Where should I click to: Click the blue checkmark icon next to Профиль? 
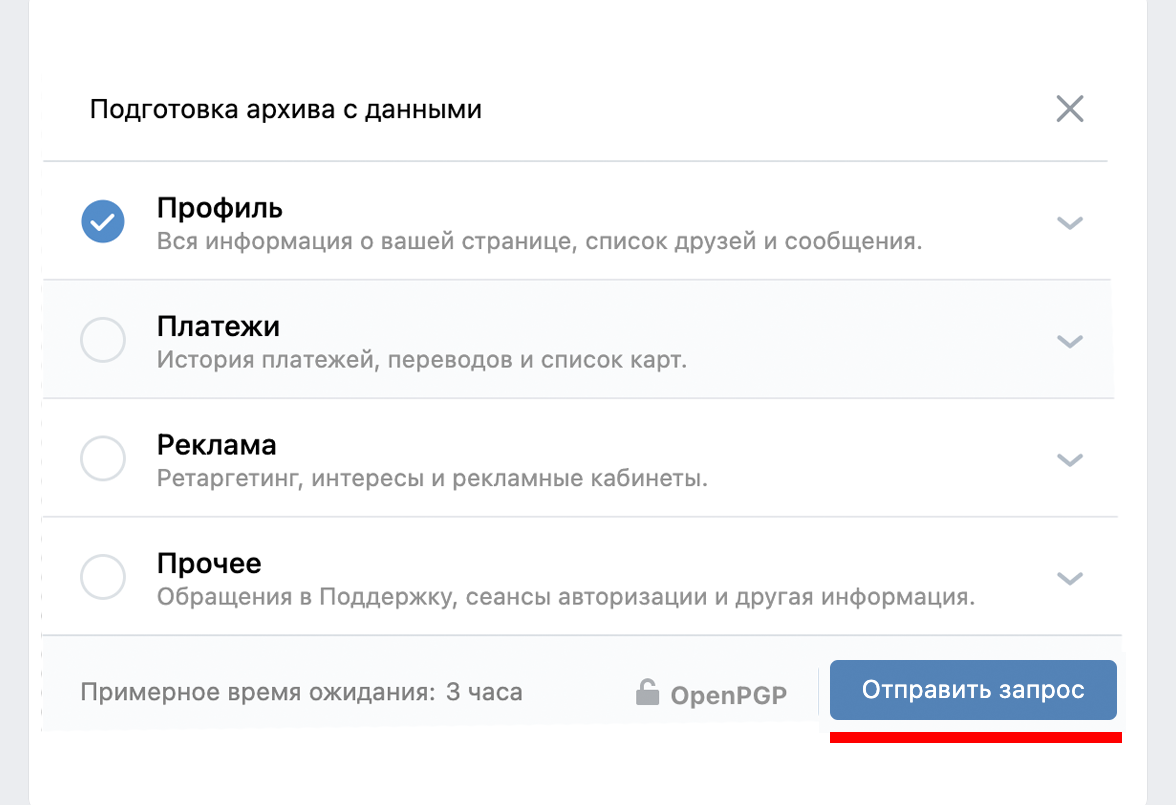[x=103, y=221]
